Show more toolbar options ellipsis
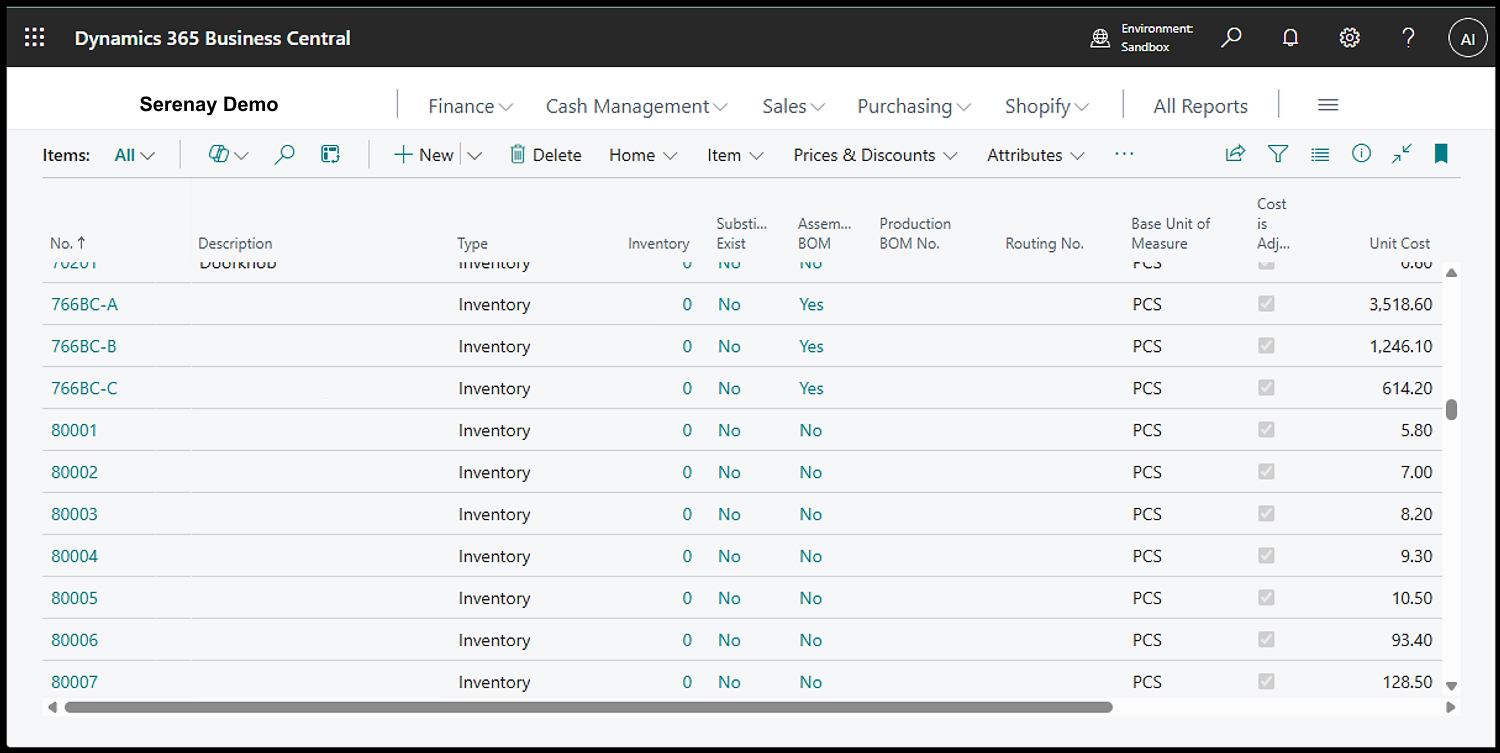This screenshot has width=1500, height=753. [x=1124, y=154]
